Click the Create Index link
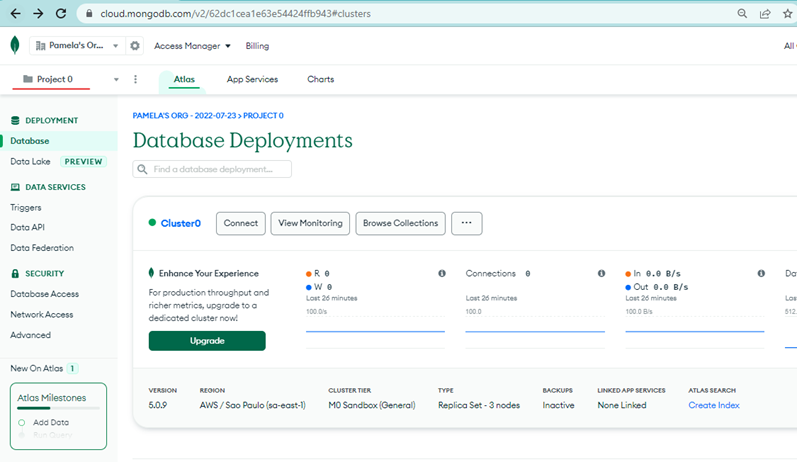 pyautogui.click(x=714, y=405)
